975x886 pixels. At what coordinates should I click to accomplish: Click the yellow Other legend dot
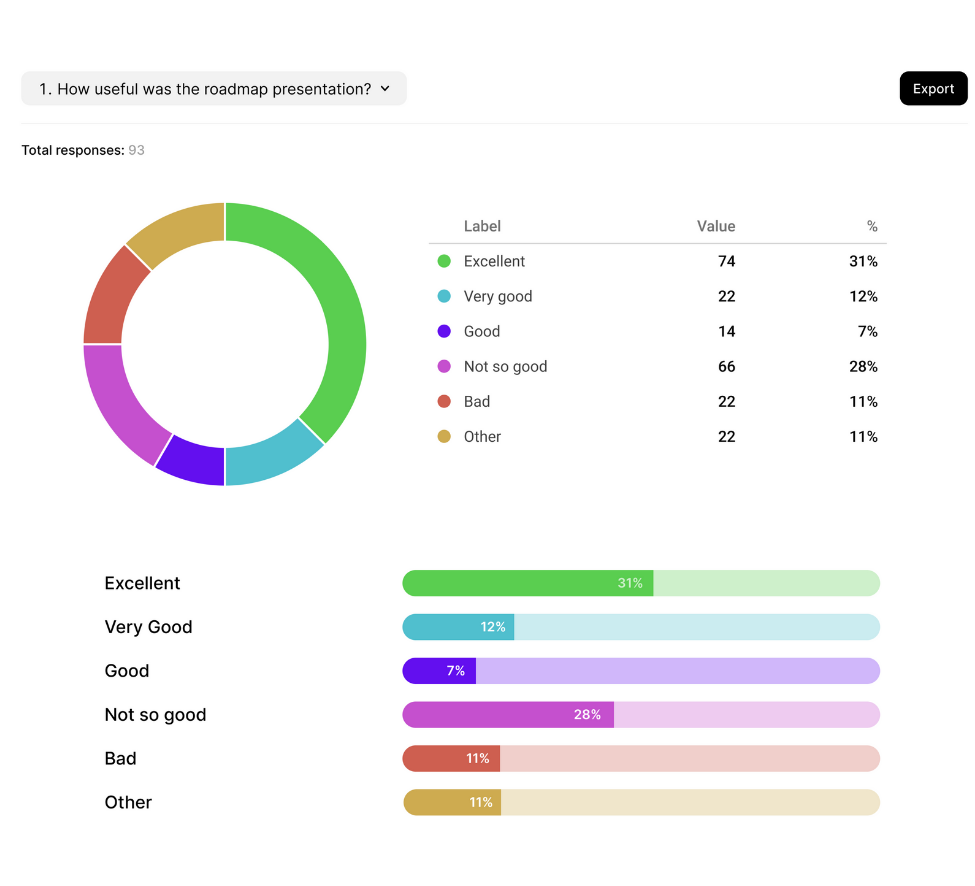pyautogui.click(x=444, y=436)
